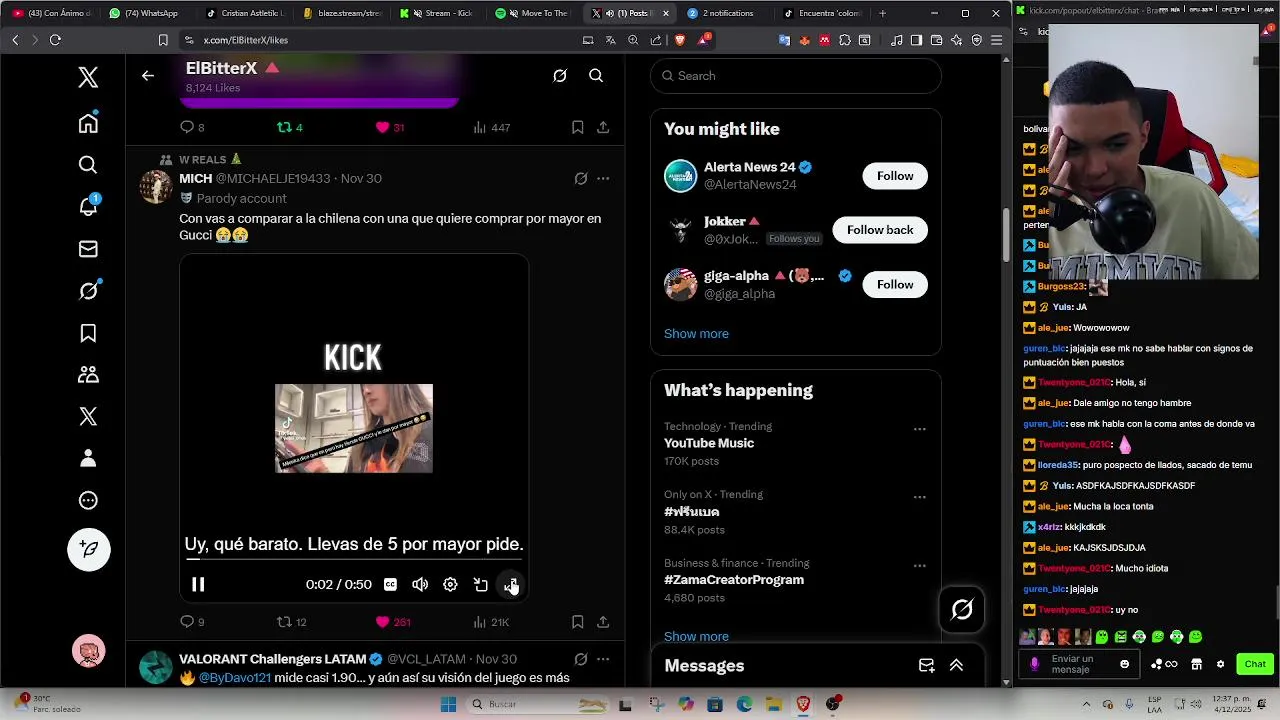Image resolution: width=1280 pixels, height=720 pixels.
Task: Open embedded Kick clip thumbnail
Action: (354, 428)
